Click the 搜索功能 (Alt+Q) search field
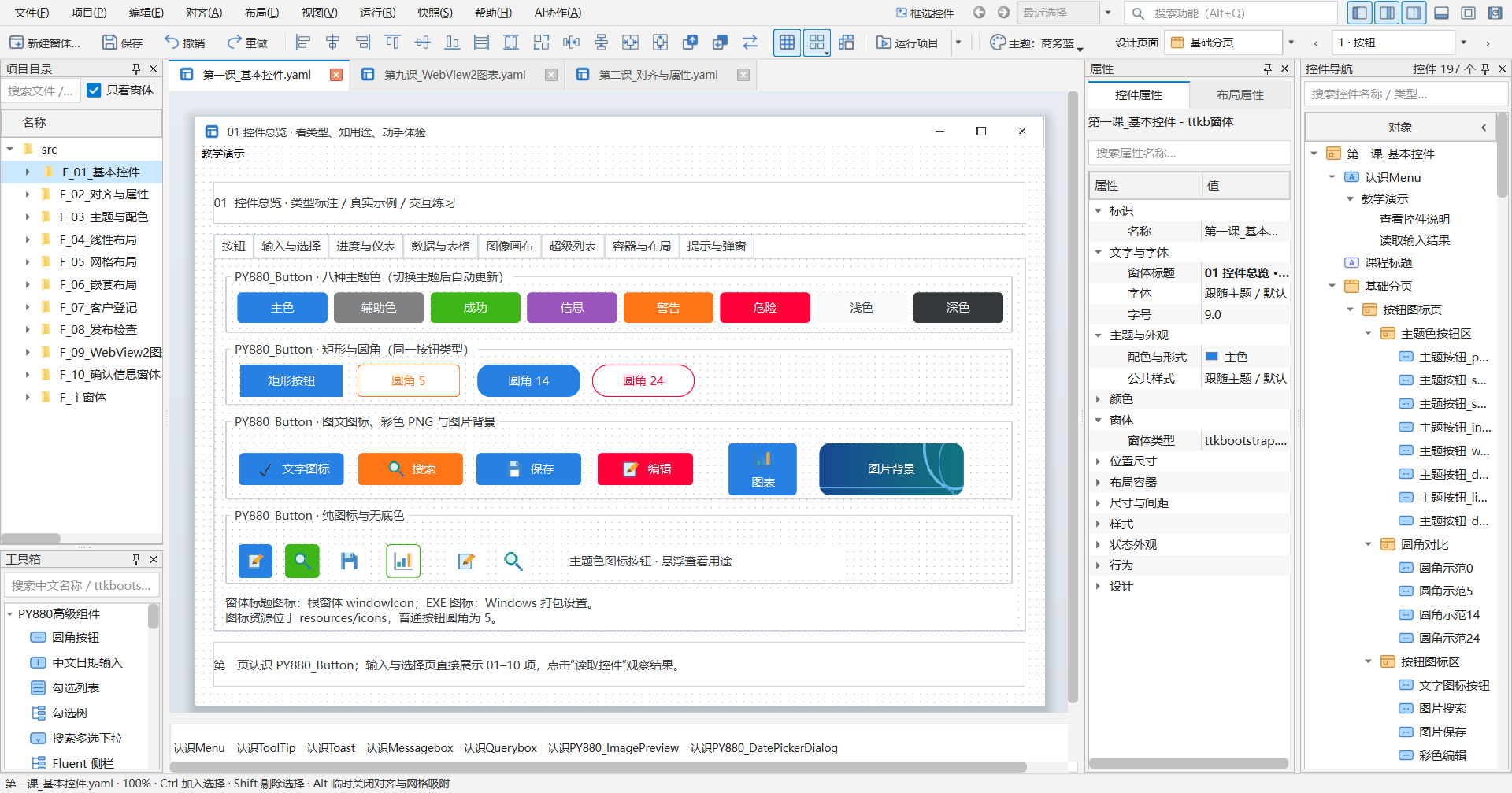Image resolution: width=1512 pixels, height=793 pixels. (x=1230, y=13)
